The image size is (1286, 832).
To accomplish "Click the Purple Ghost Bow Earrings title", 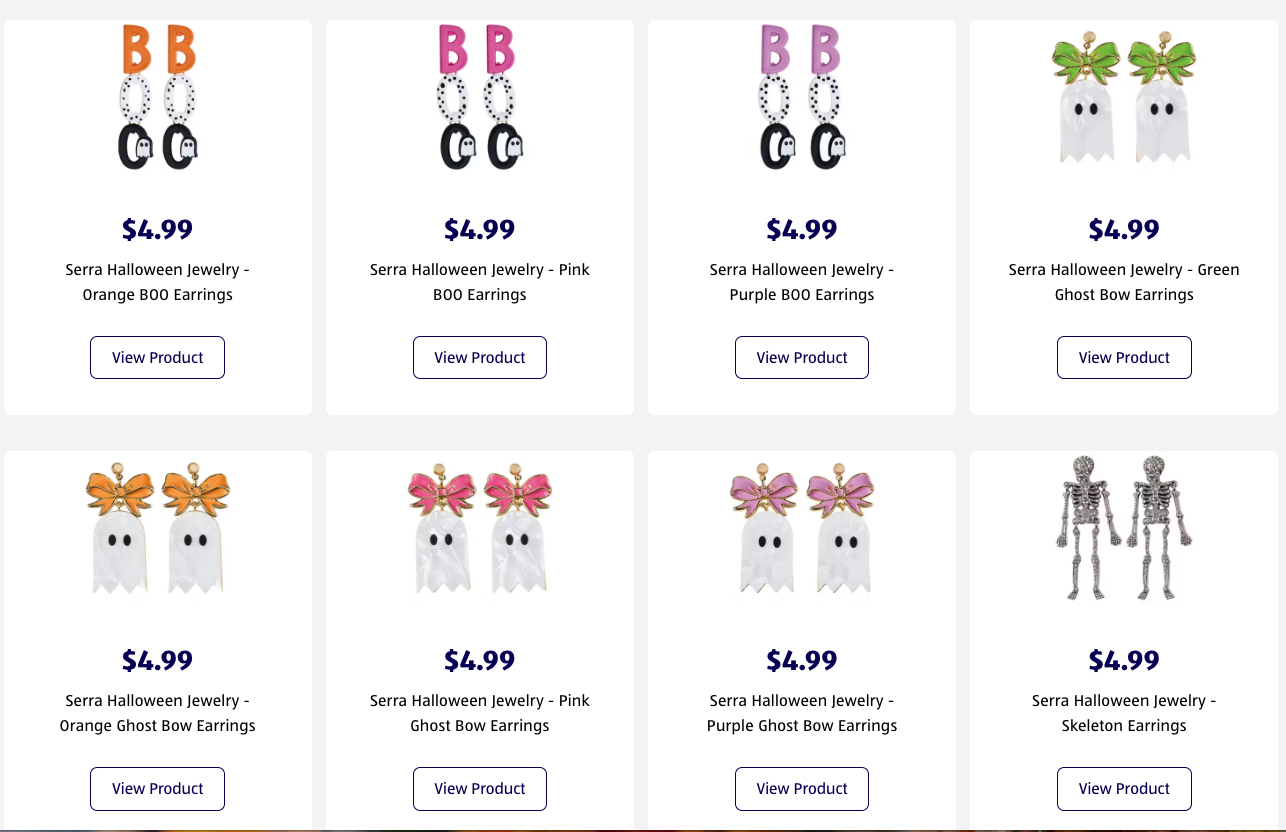I will pyautogui.click(x=802, y=713).
